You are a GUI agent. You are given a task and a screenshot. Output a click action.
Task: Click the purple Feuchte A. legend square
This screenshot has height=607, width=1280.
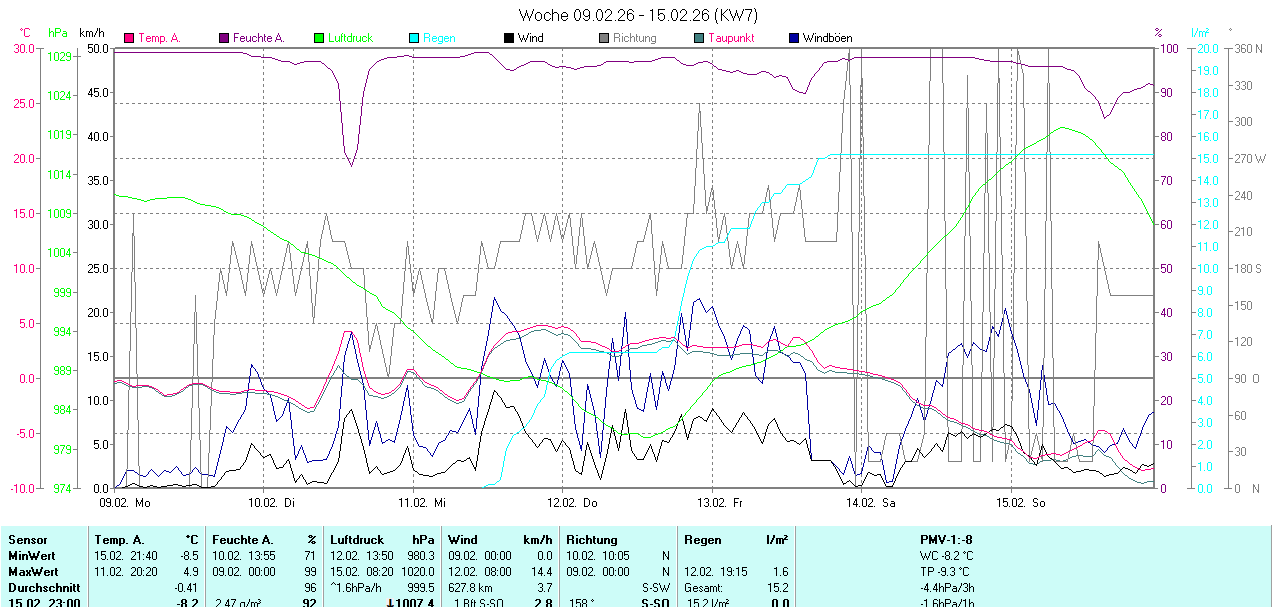pyautogui.click(x=224, y=38)
